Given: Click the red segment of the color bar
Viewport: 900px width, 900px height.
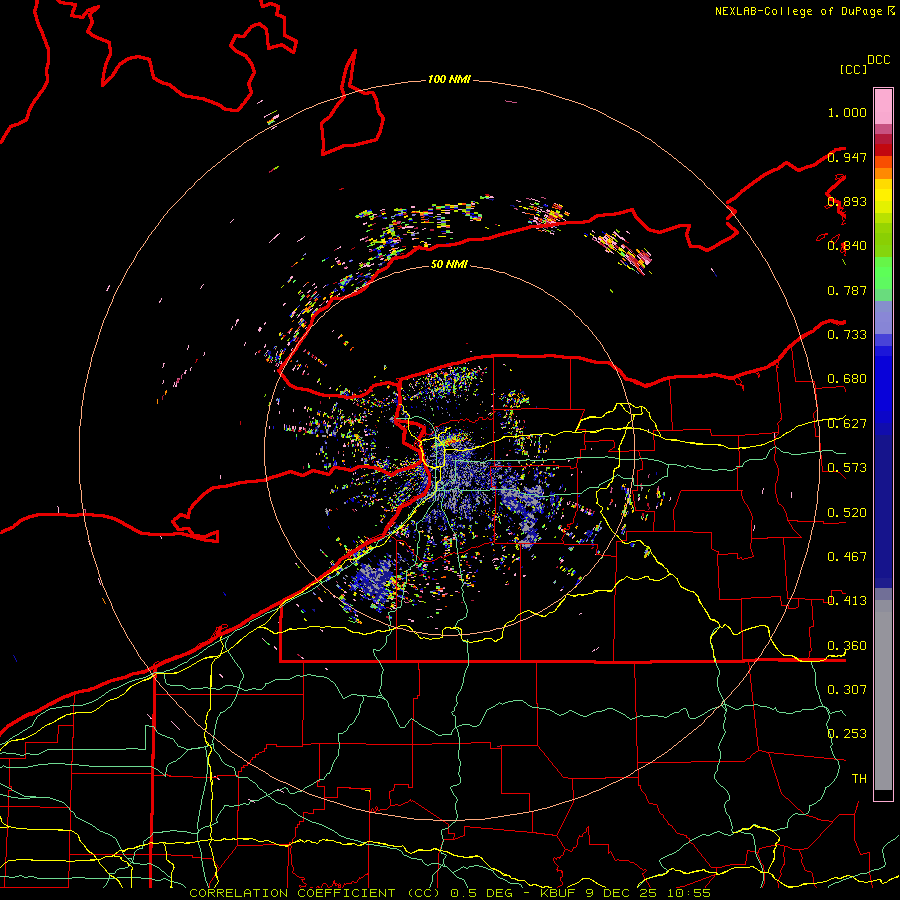Looking at the screenshot, I should click(x=883, y=150).
